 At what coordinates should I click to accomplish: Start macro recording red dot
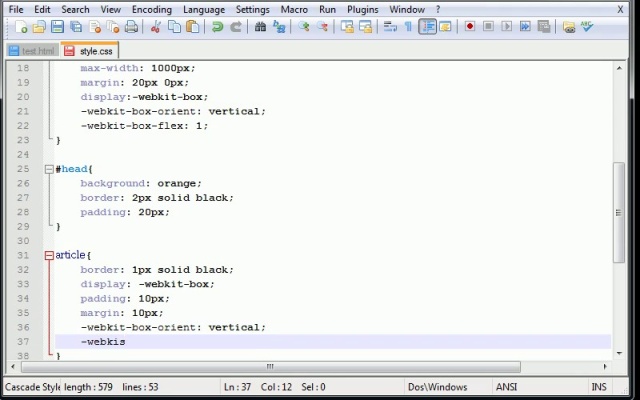[x=470, y=27]
